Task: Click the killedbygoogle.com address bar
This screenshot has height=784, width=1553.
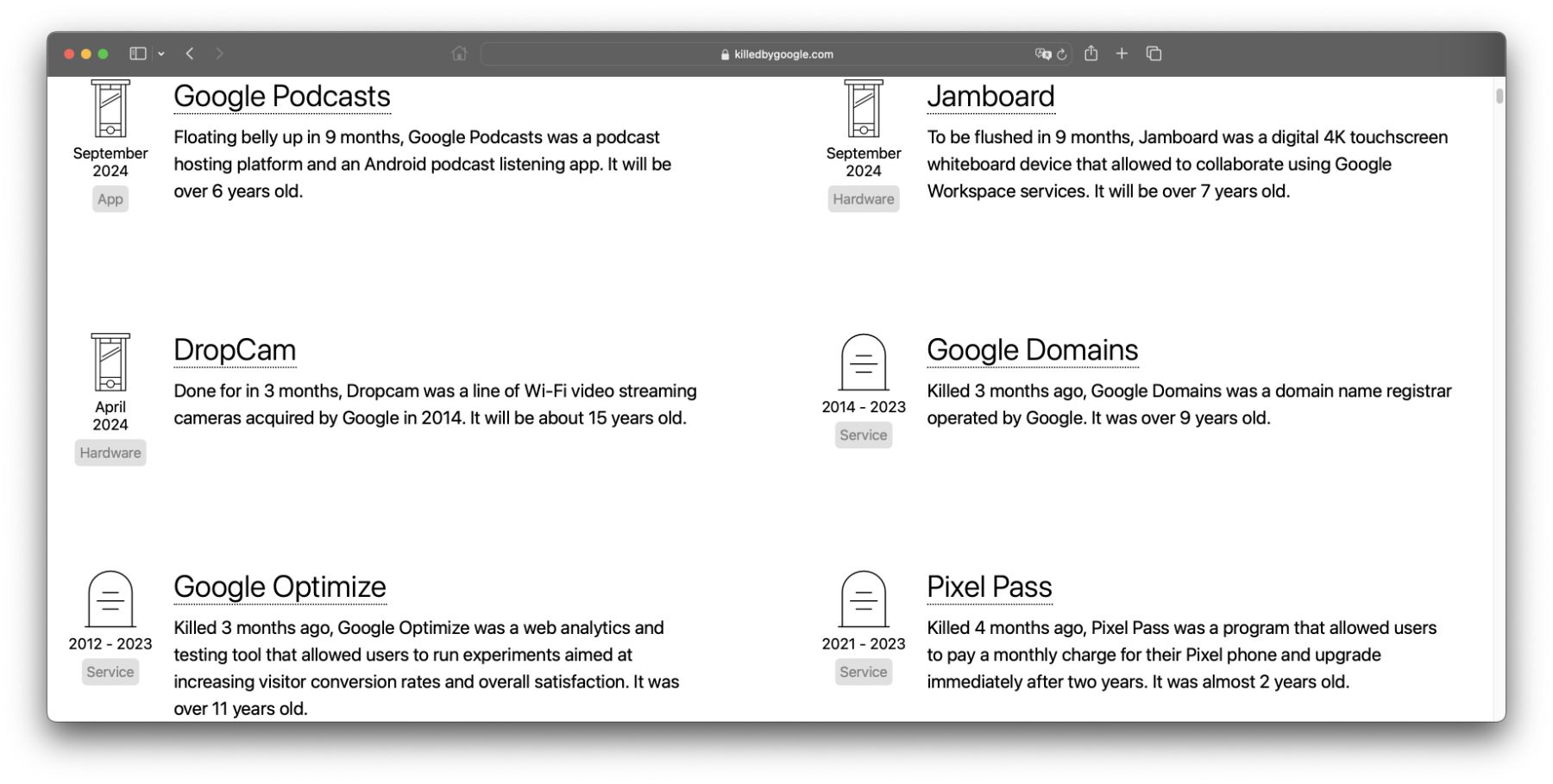Action: 776,54
